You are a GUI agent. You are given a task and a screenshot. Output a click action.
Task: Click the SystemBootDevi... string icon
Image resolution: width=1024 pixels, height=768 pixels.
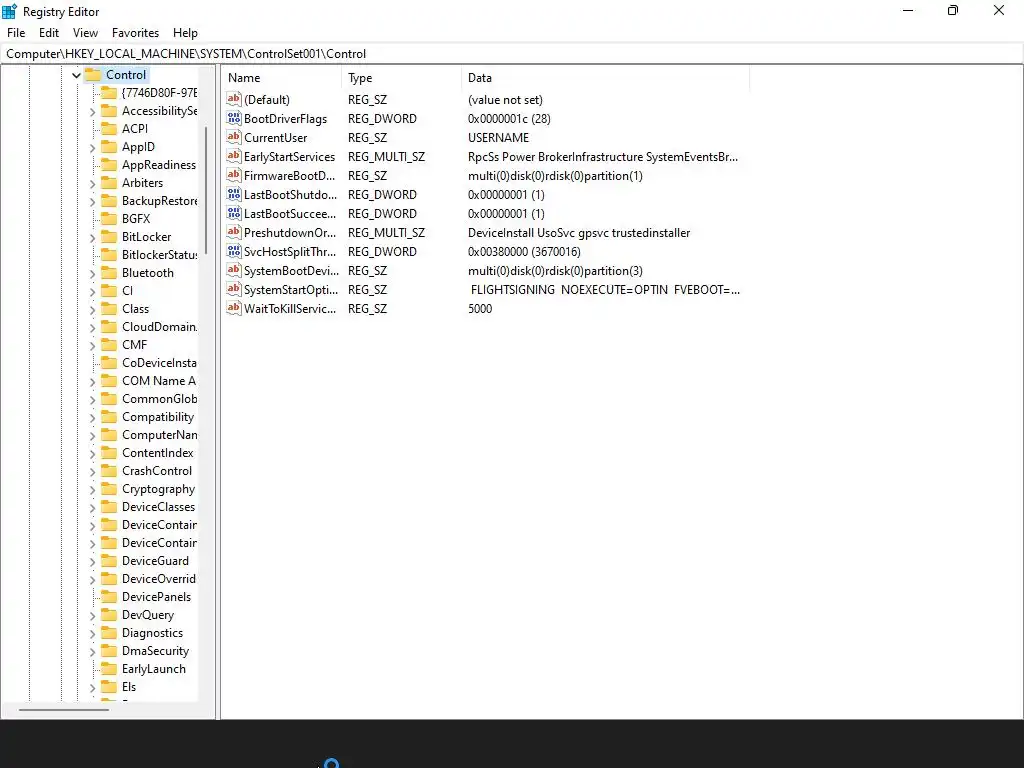[x=234, y=270]
